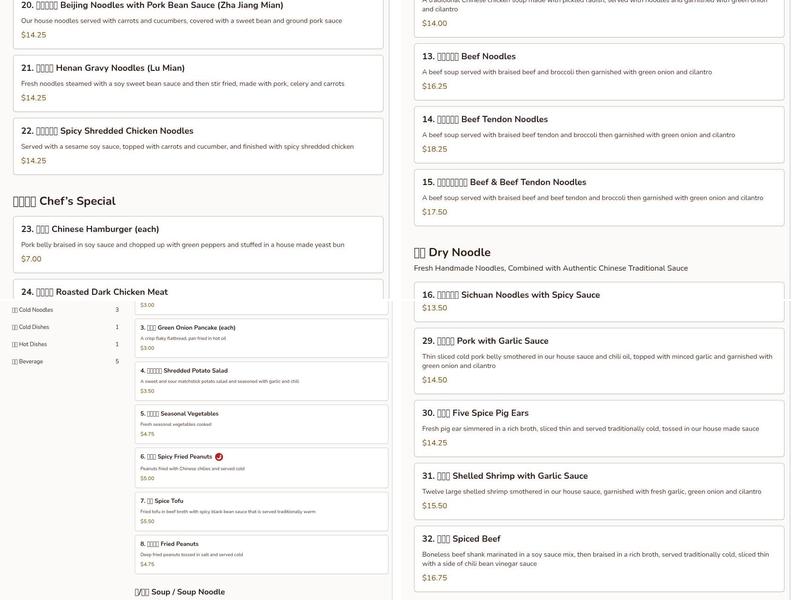Select the Cold Dishes category

[x=35, y=327]
